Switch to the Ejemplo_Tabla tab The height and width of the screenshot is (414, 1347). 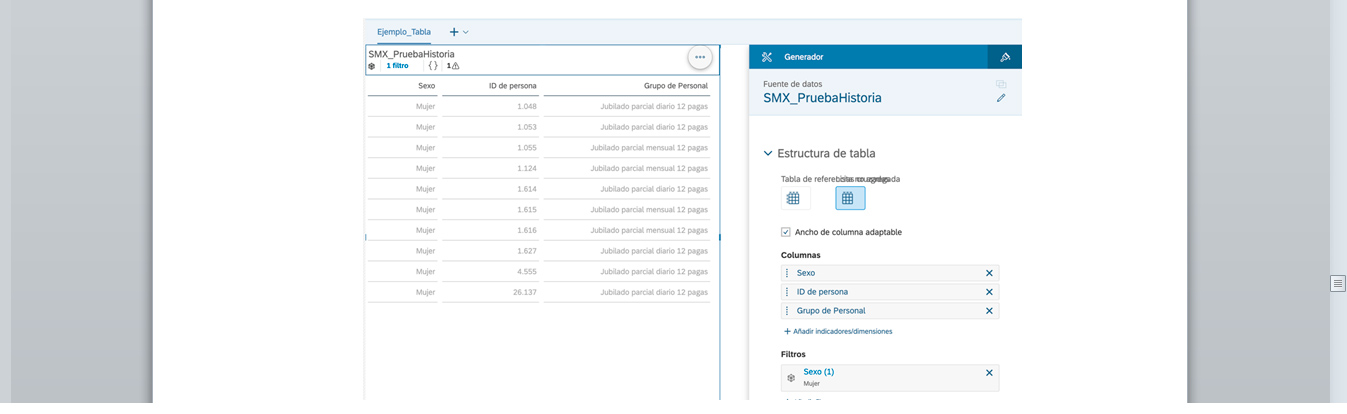click(404, 32)
